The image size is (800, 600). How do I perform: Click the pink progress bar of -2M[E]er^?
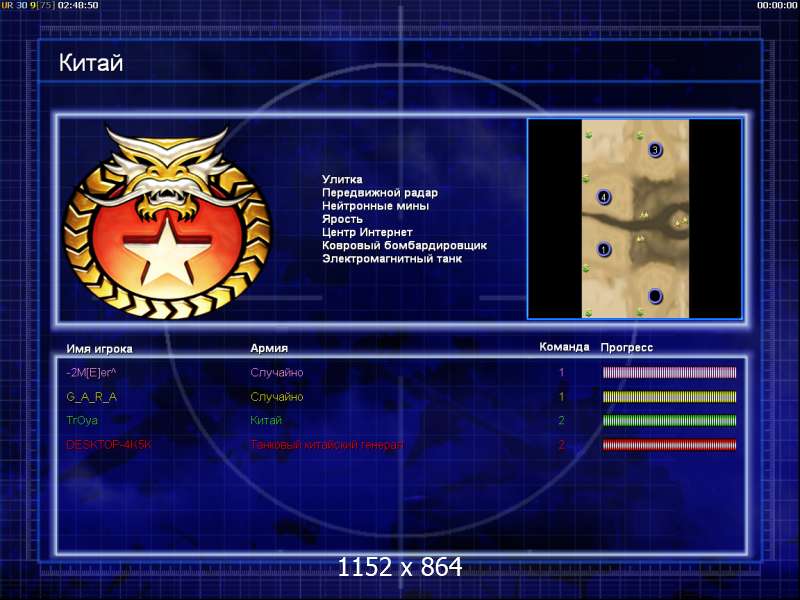pyautogui.click(x=669, y=372)
